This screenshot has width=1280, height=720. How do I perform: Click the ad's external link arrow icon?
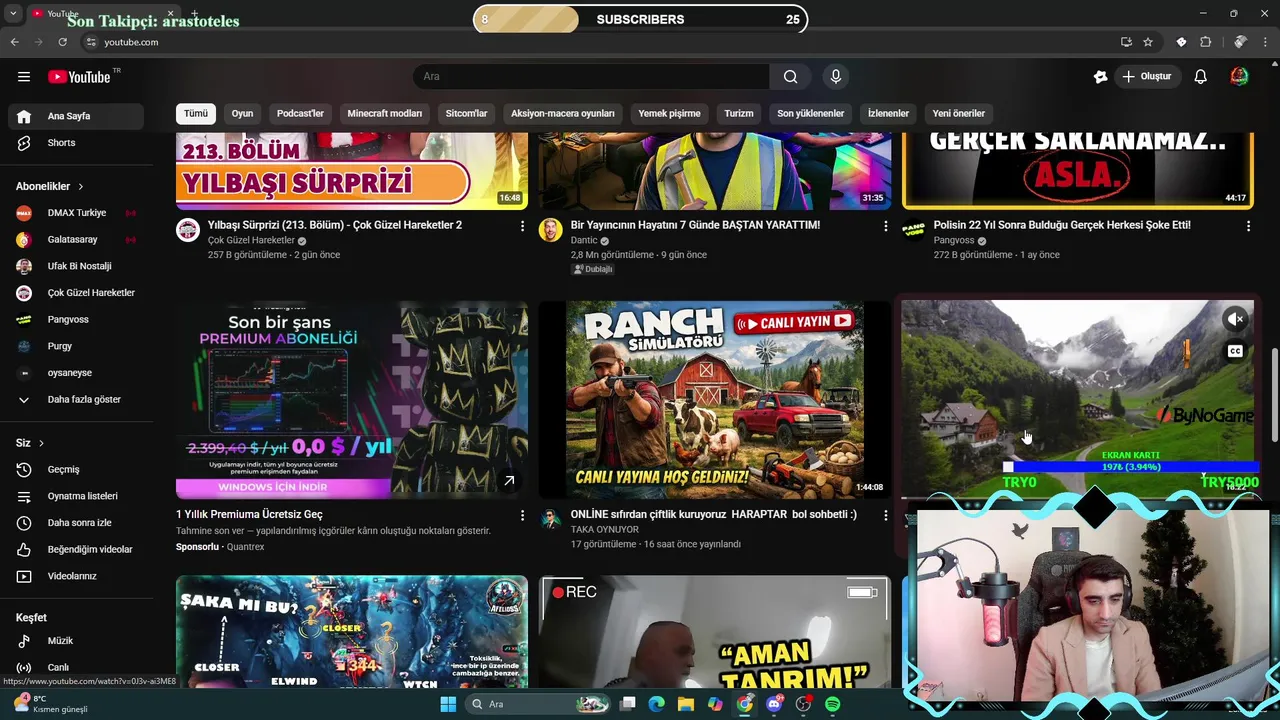509,481
